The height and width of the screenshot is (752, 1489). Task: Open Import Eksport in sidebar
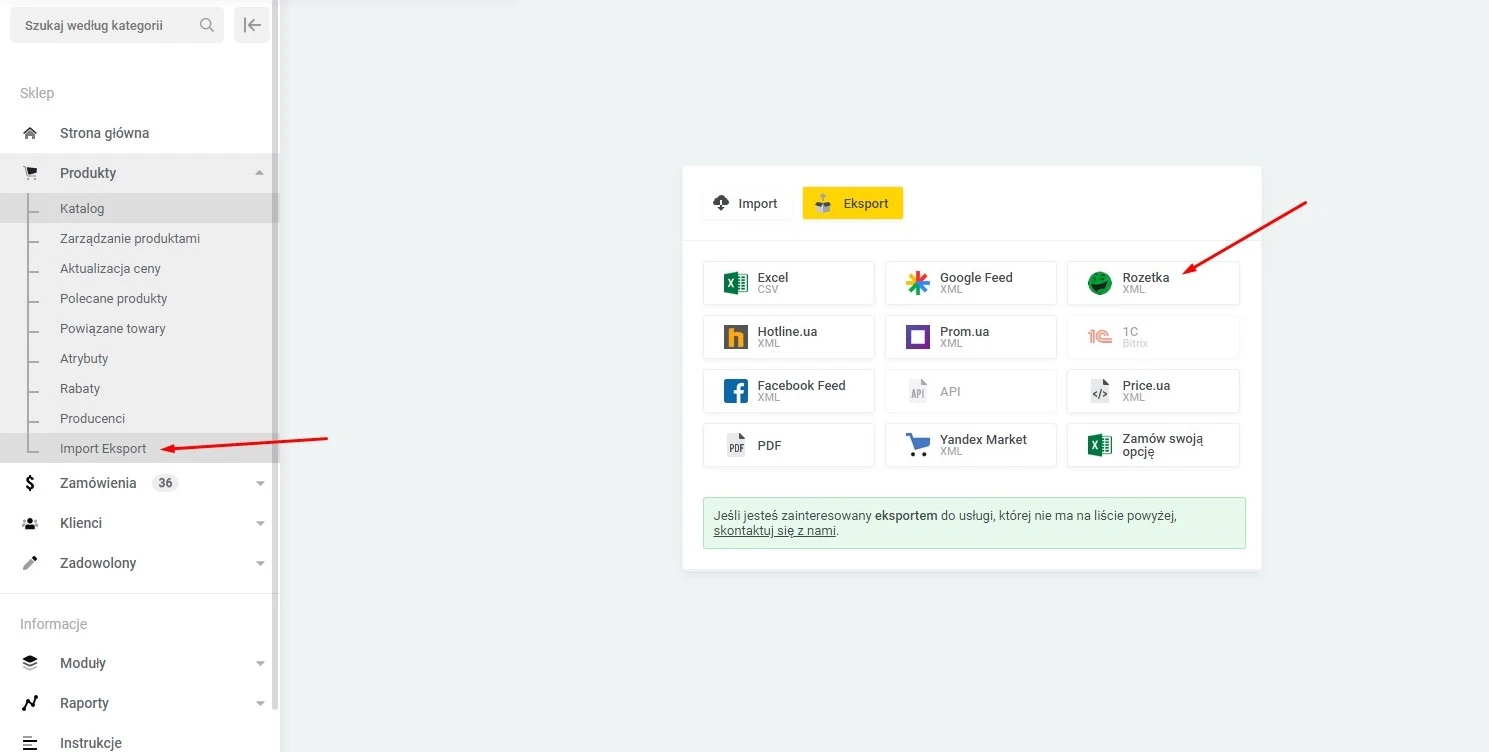point(103,448)
